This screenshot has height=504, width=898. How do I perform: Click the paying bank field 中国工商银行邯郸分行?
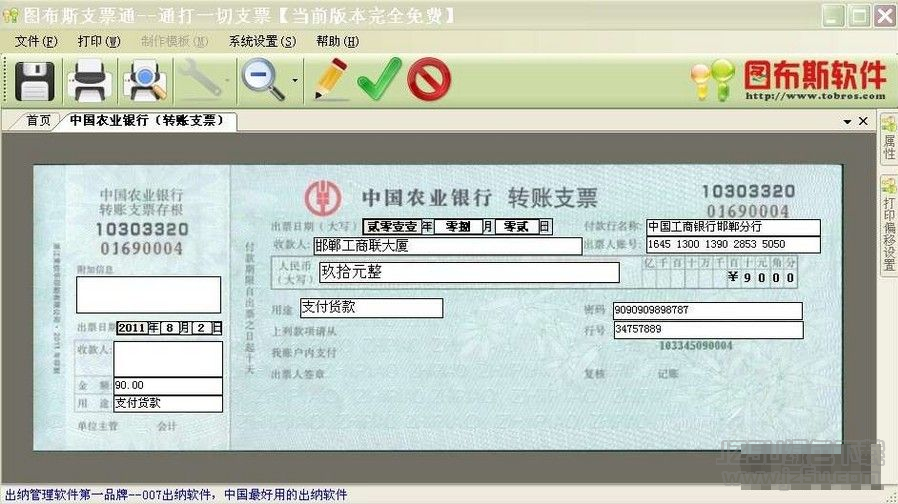coord(733,227)
